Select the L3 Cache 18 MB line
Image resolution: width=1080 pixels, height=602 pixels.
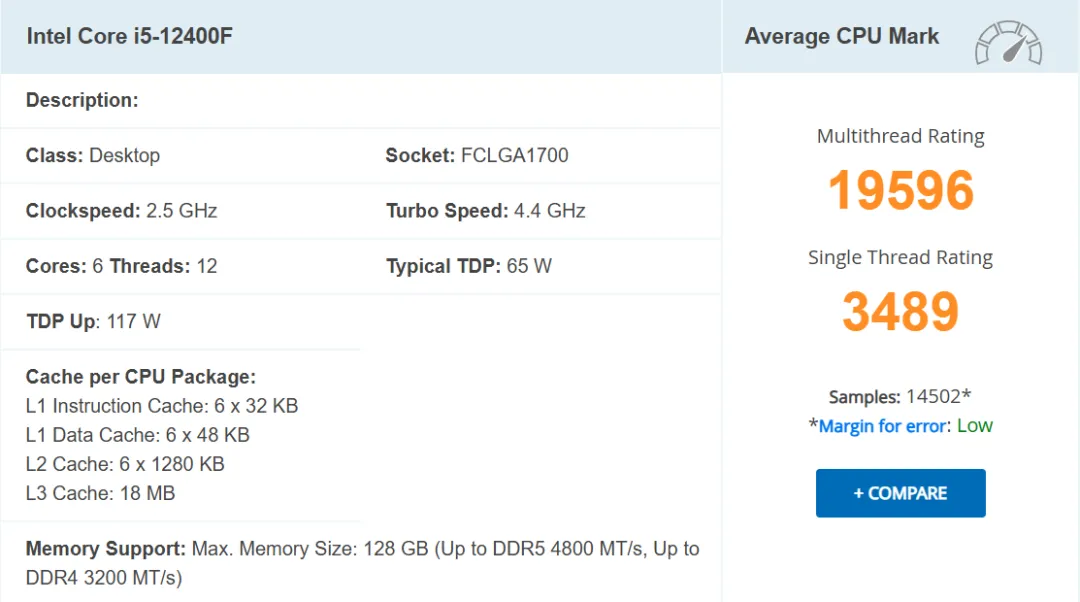pyautogui.click(x=100, y=493)
